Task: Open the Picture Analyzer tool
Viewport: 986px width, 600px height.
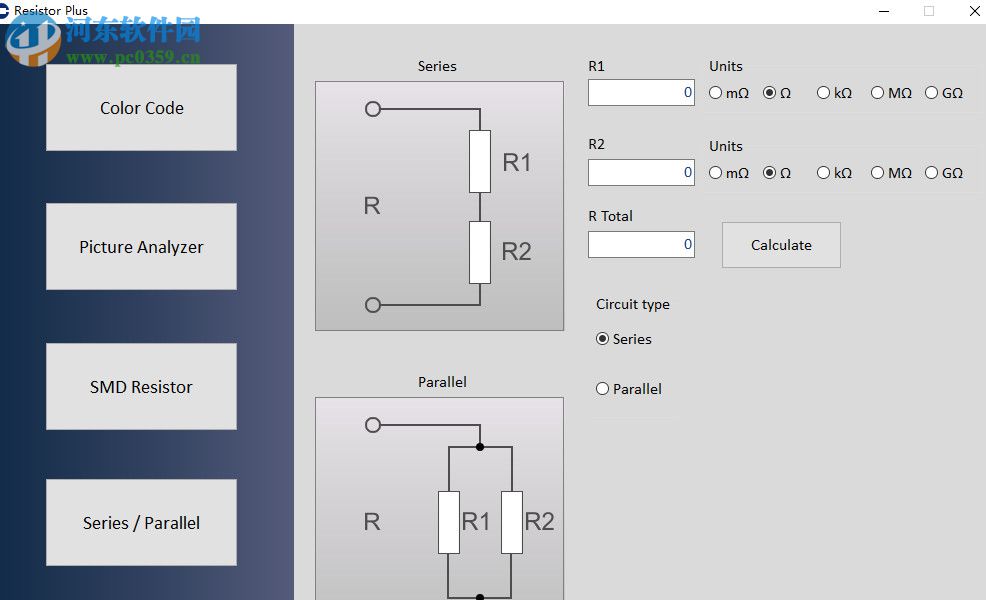Action: point(140,246)
